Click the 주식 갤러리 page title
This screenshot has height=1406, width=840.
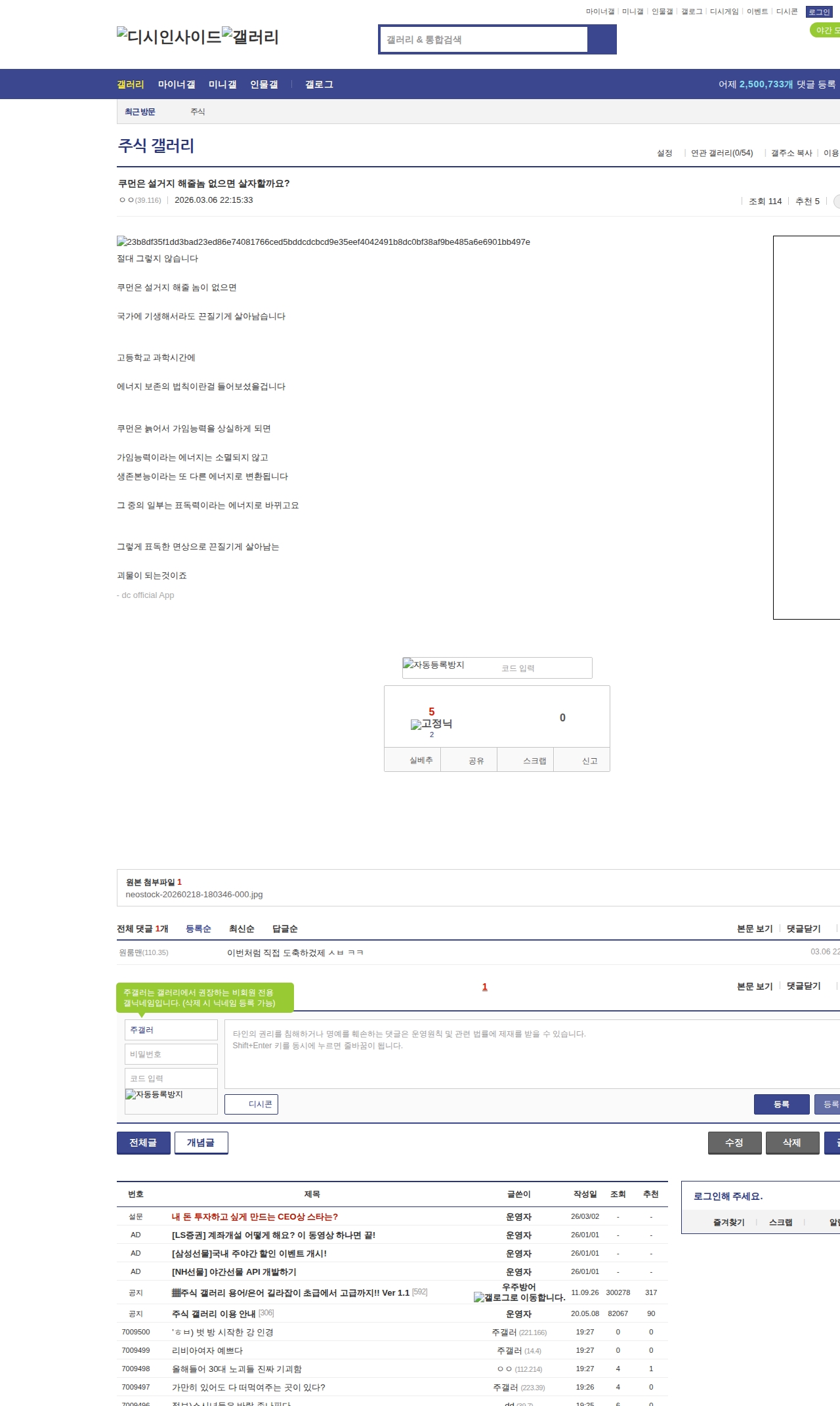point(156,145)
